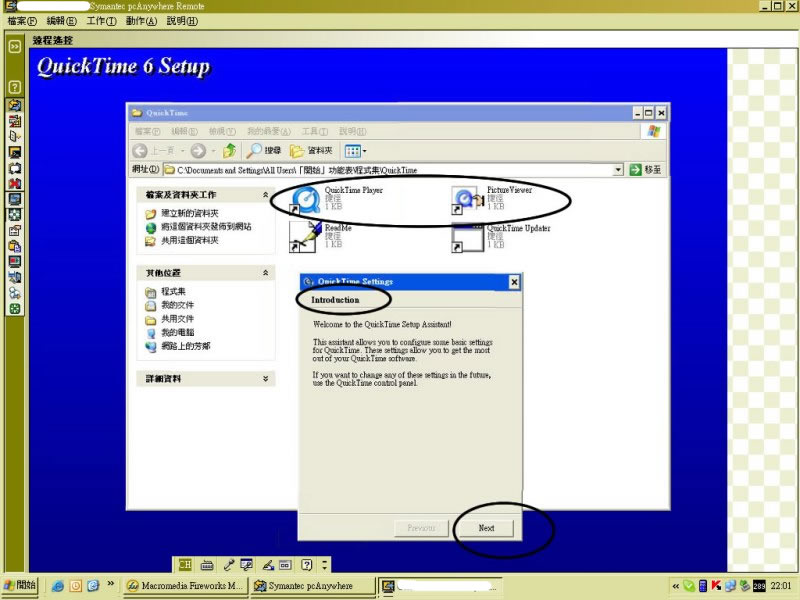Screen dimensions: 800x600
Task: Click the 移至 Go button beside the address bar
Action: pos(645,170)
